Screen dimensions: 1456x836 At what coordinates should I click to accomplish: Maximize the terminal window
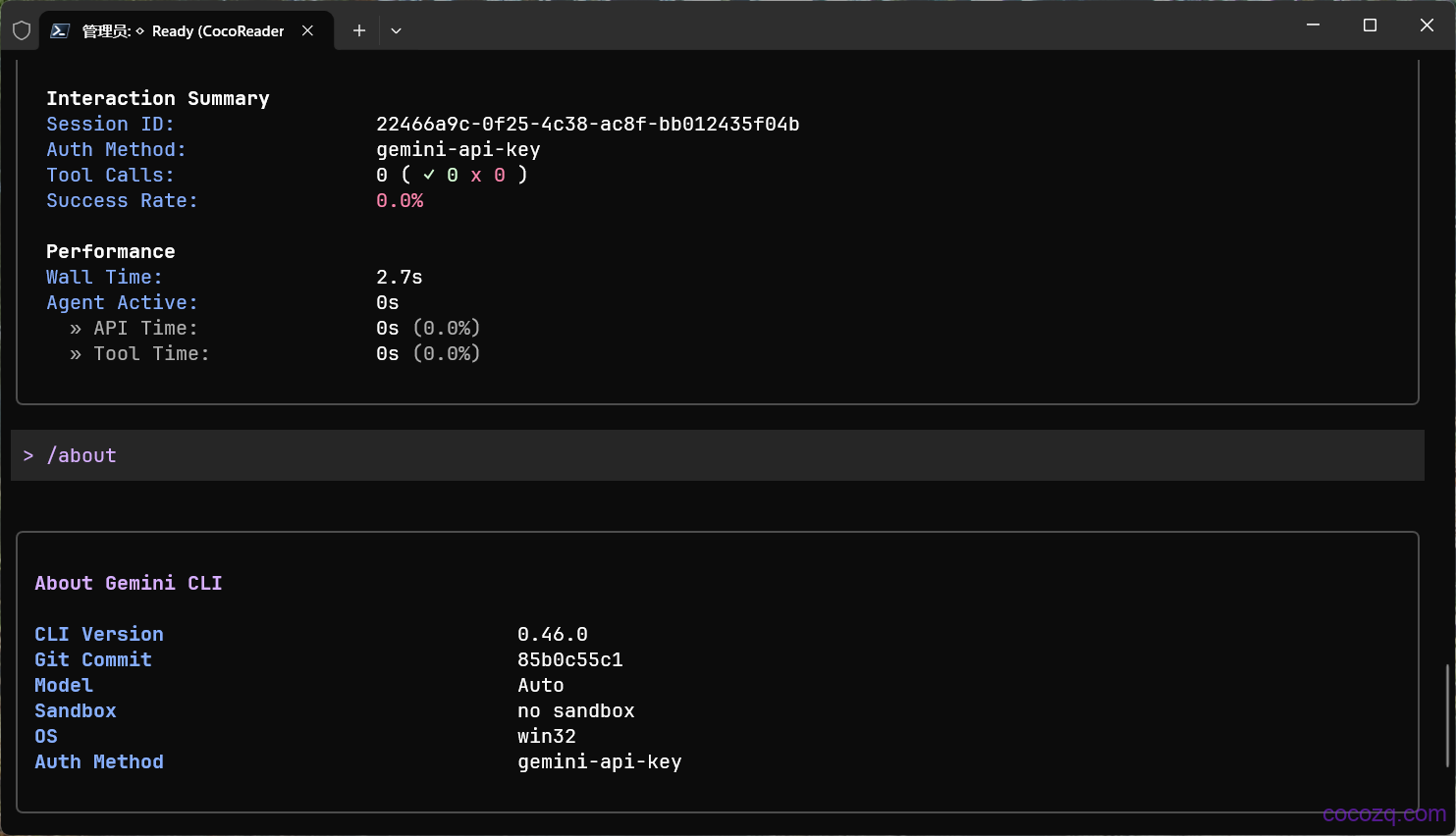(1370, 26)
